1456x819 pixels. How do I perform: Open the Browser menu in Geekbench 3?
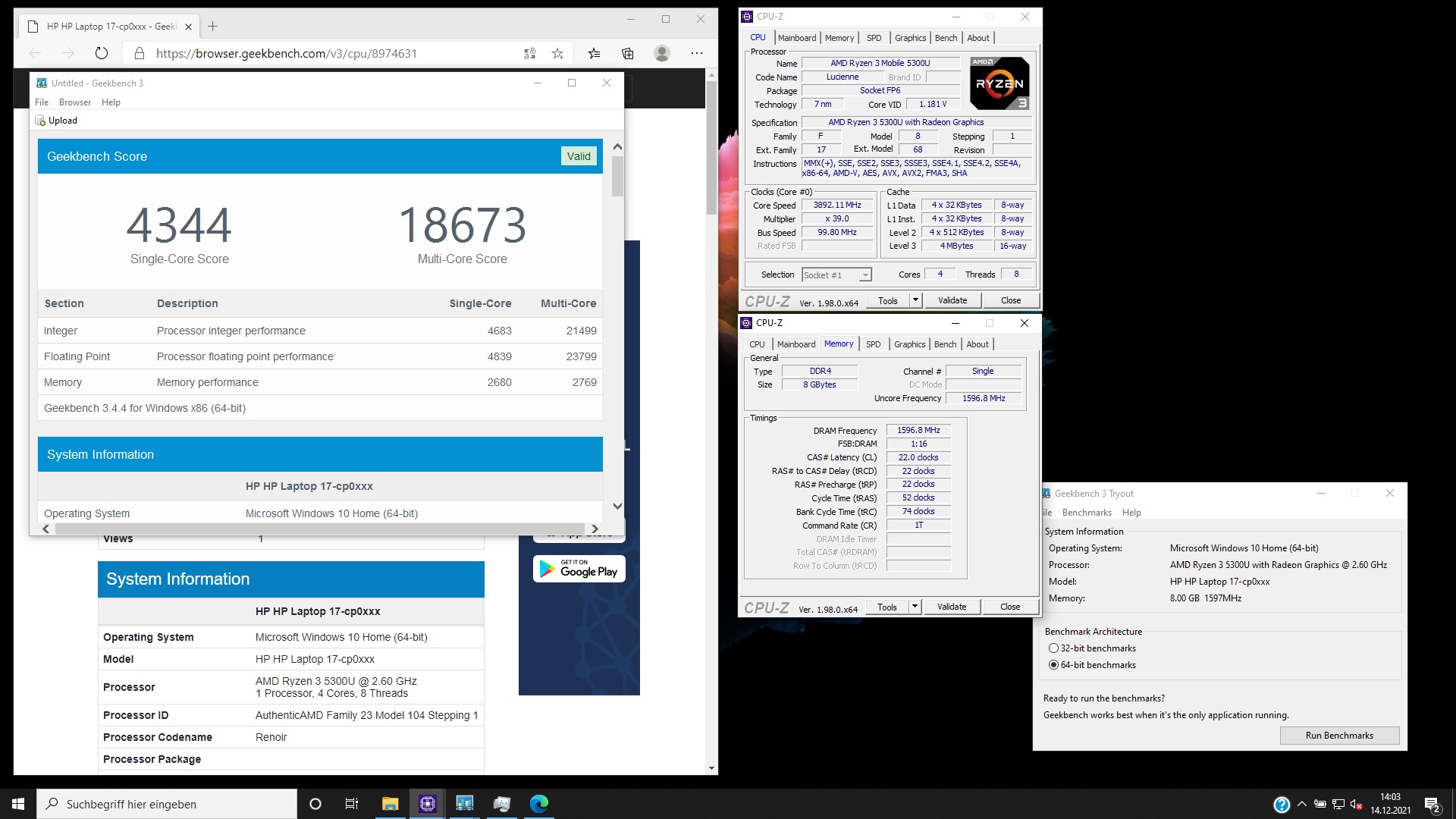75,102
